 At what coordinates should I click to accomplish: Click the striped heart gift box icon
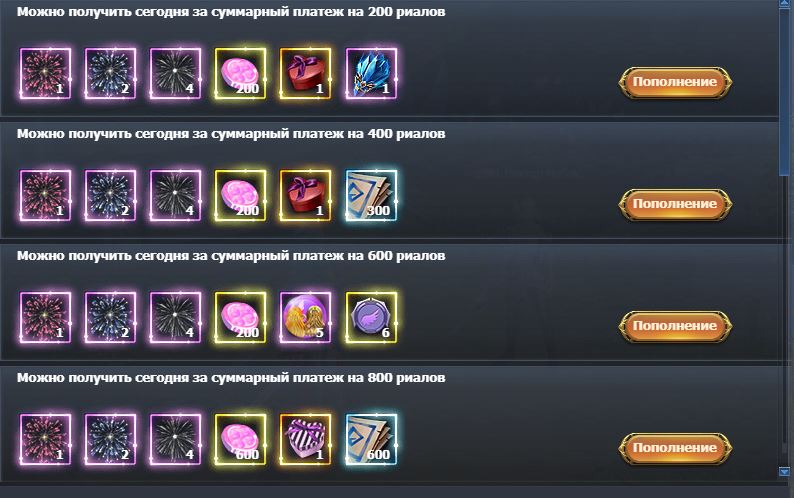coord(306,439)
